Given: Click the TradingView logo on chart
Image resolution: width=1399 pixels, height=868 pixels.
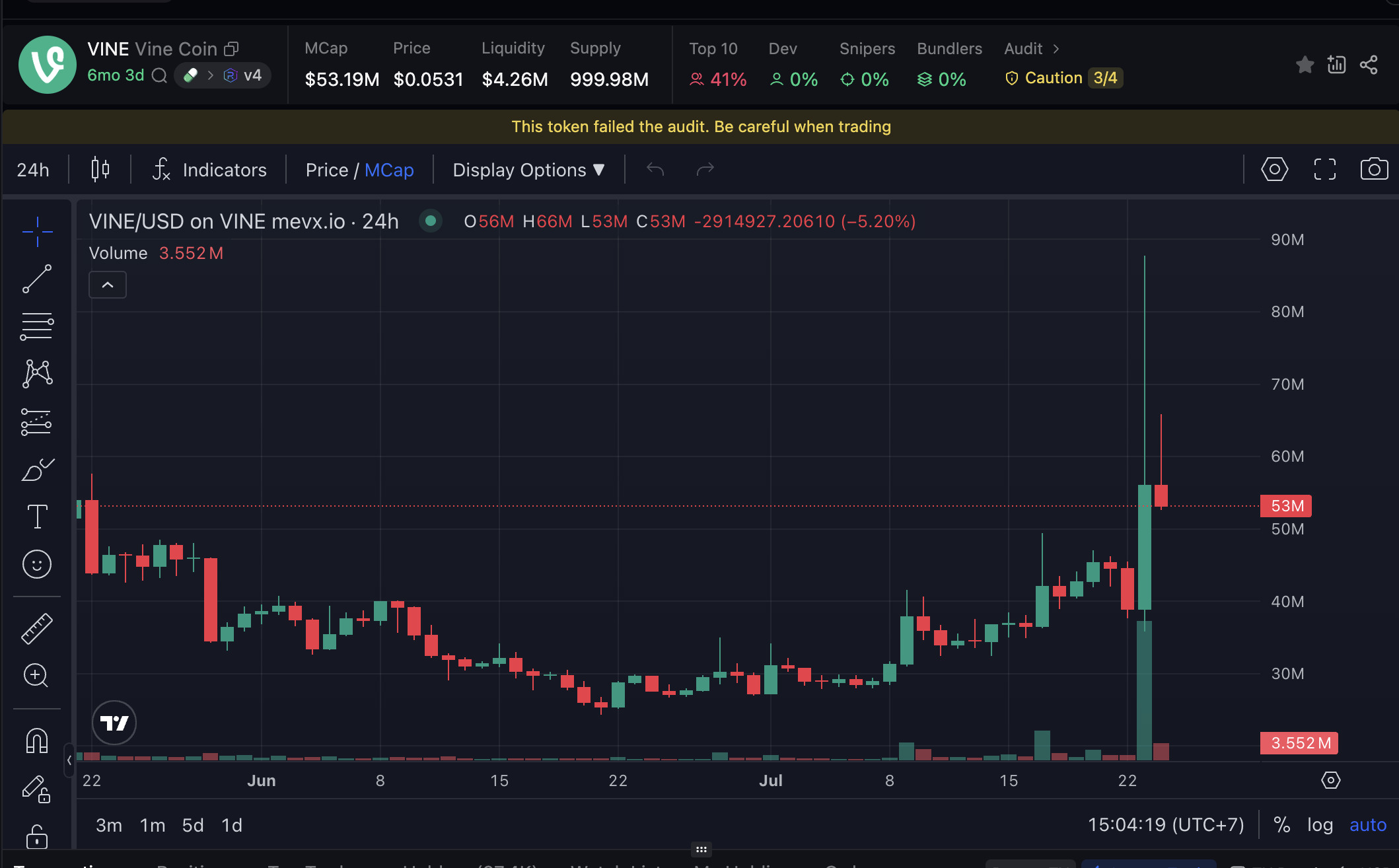Looking at the screenshot, I should [114, 723].
